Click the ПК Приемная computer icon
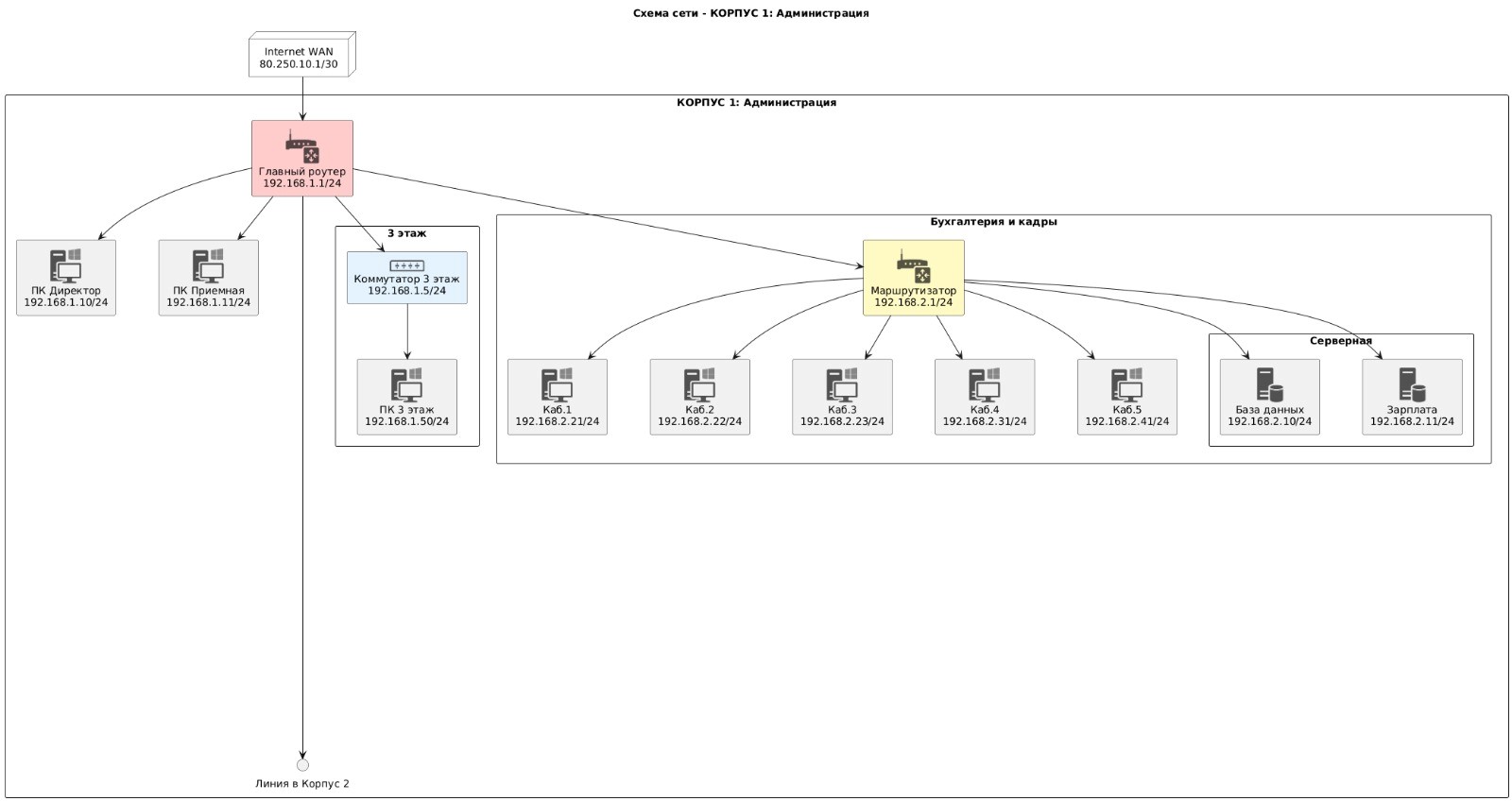This screenshot has height=801, width=1512. click(208, 265)
